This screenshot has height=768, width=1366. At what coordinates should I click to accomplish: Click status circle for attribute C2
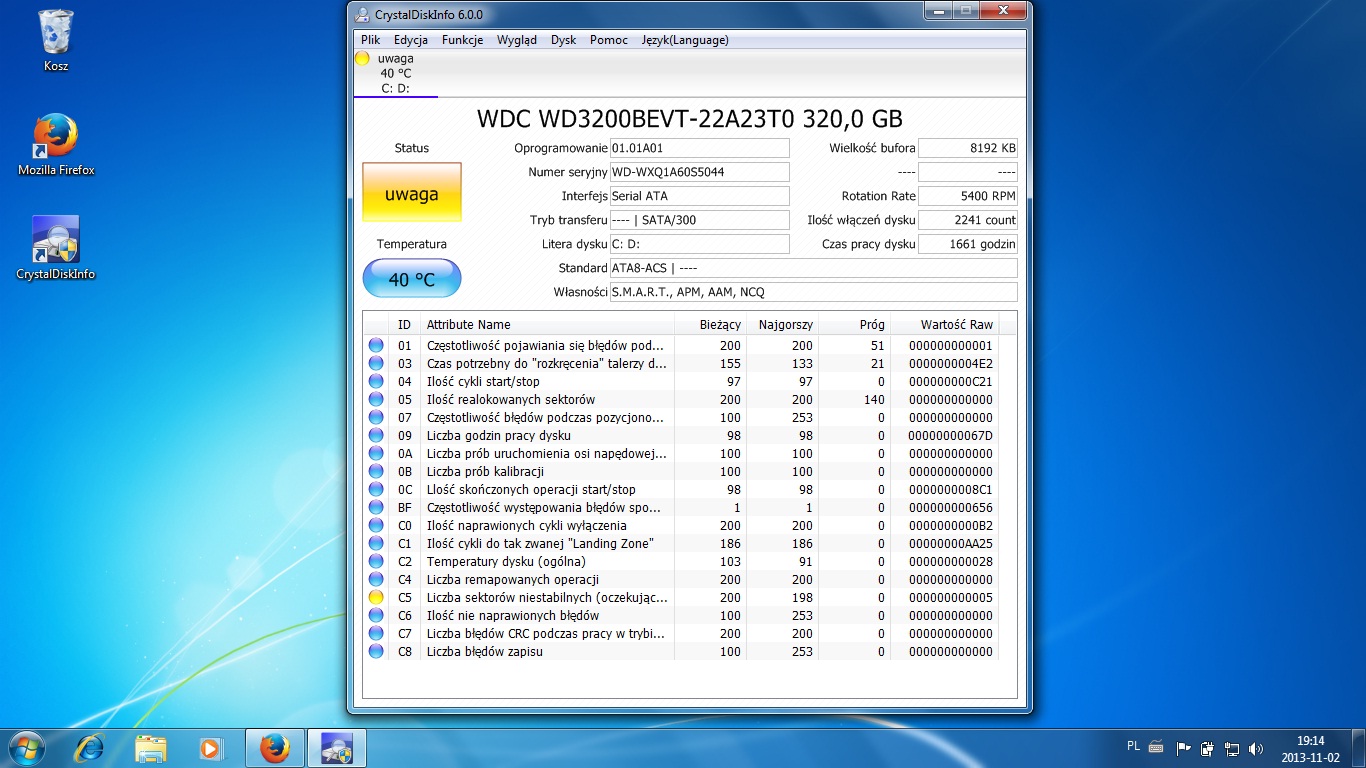[376, 561]
